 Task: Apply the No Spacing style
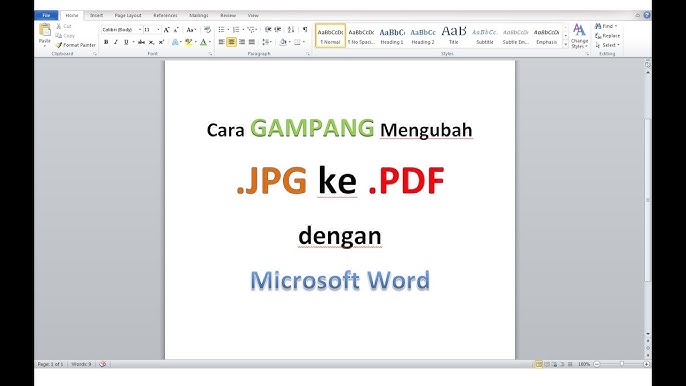click(x=361, y=36)
